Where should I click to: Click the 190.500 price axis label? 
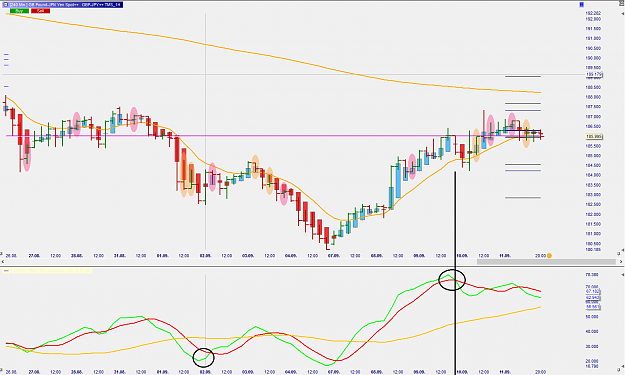[593, 49]
